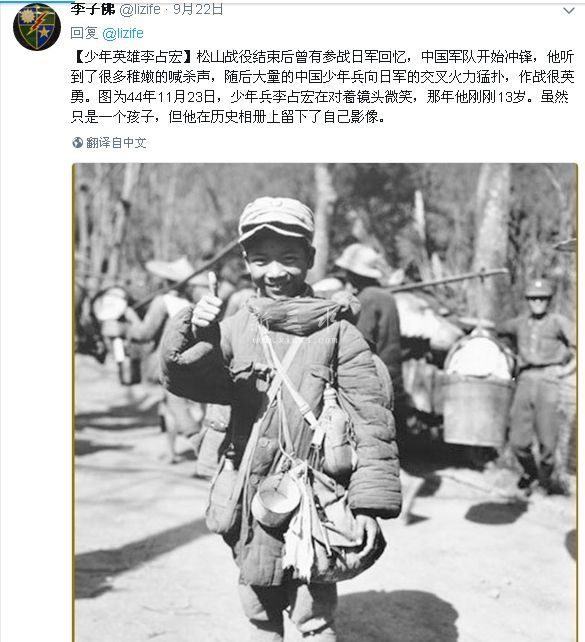Click the blue @lizife reply mention

123,33
